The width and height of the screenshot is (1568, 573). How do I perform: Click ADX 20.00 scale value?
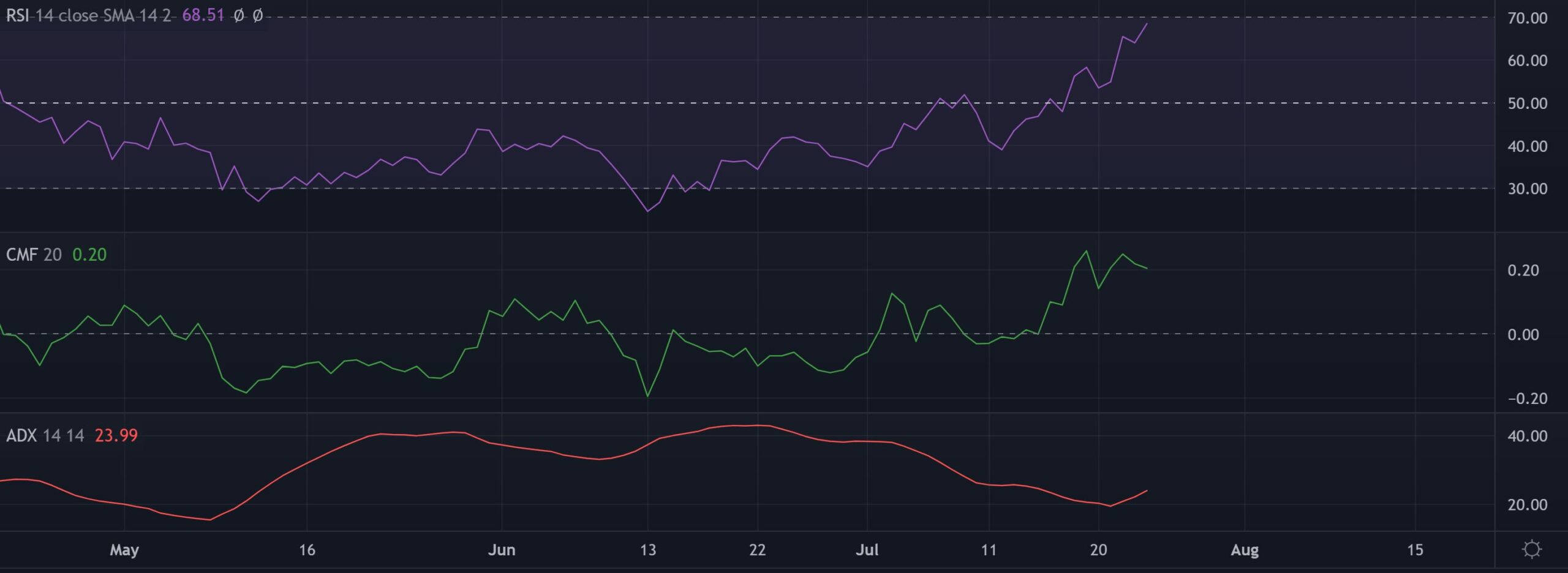[x=1528, y=504]
